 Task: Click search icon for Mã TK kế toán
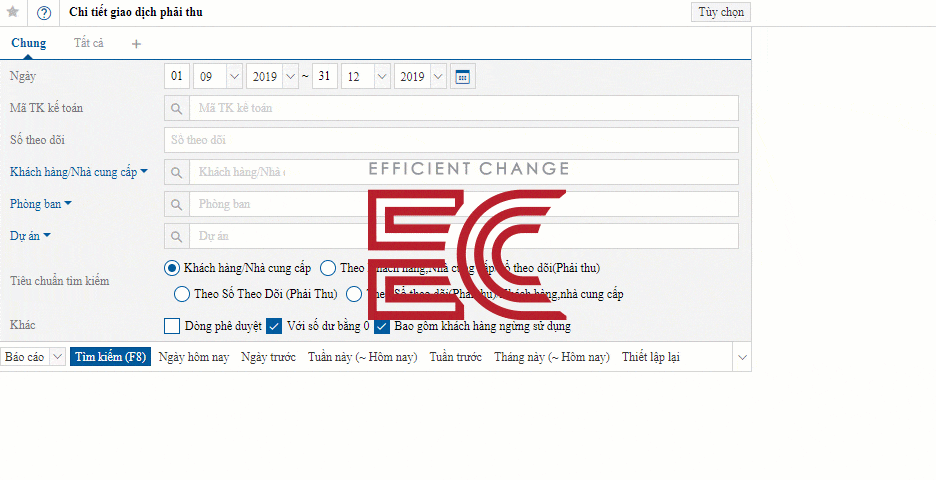(x=177, y=108)
